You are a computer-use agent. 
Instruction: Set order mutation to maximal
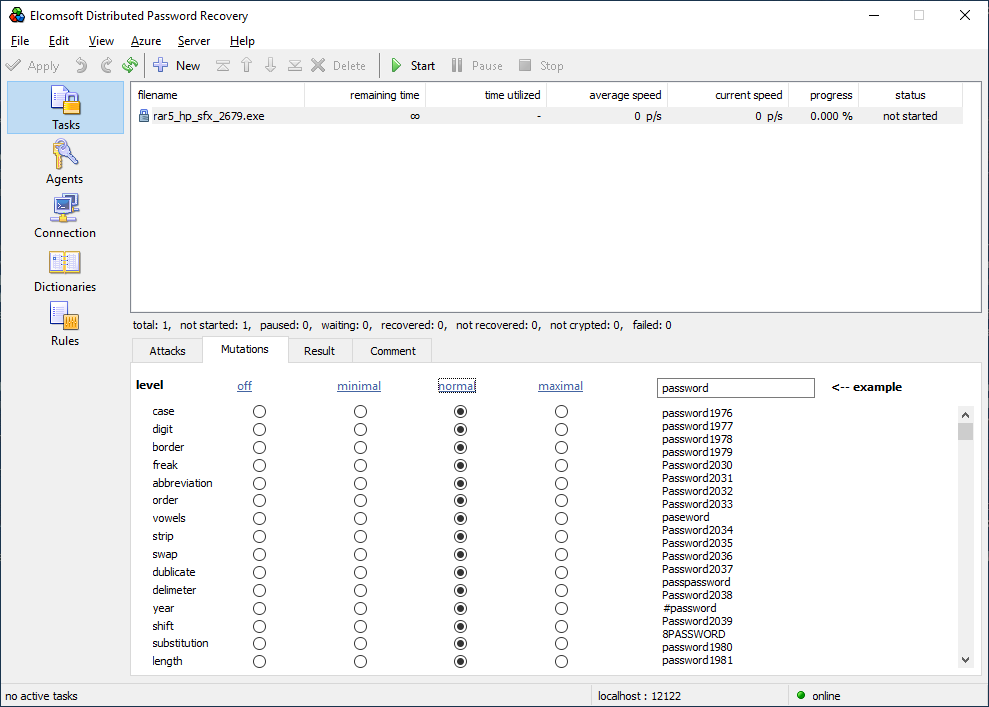point(561,501)
